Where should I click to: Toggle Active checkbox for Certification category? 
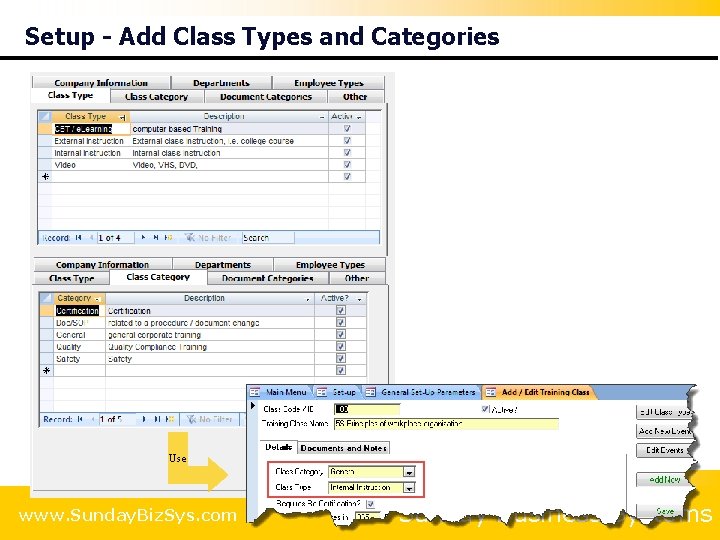[x=341, y=310]
